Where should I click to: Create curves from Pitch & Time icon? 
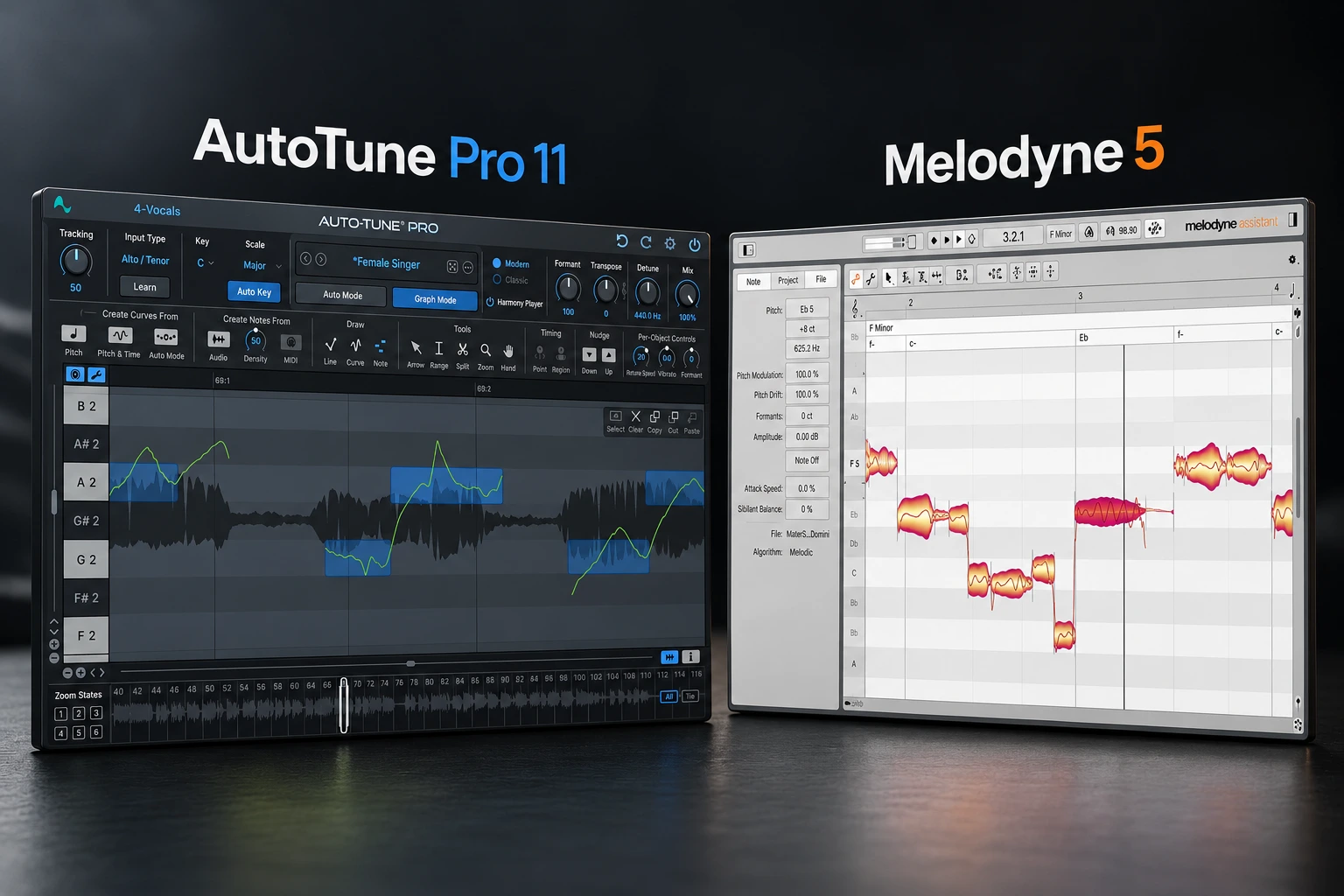(120, 335)
